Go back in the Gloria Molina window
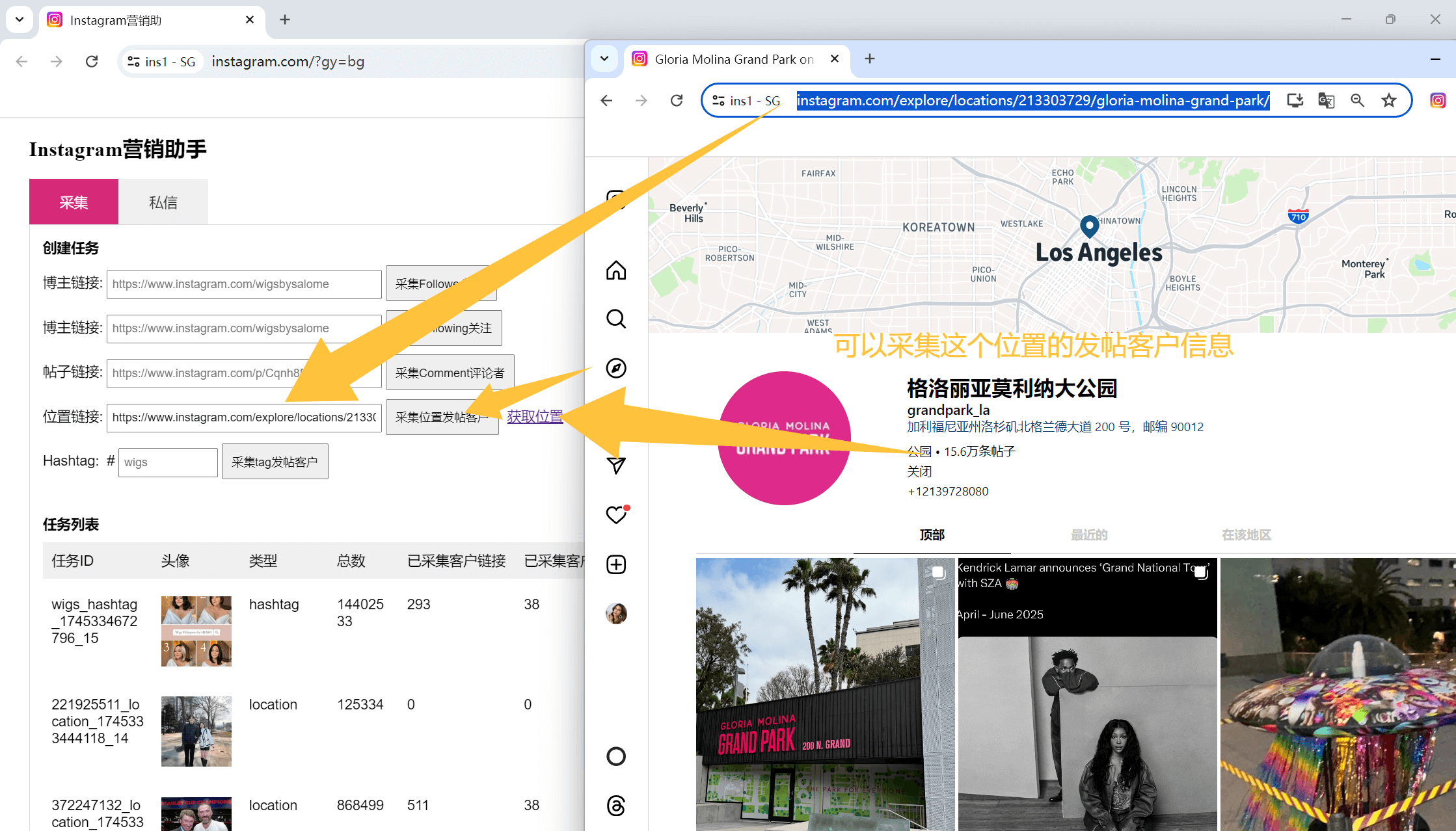Screen dimensions: 1456x831 tap(606, 101)
